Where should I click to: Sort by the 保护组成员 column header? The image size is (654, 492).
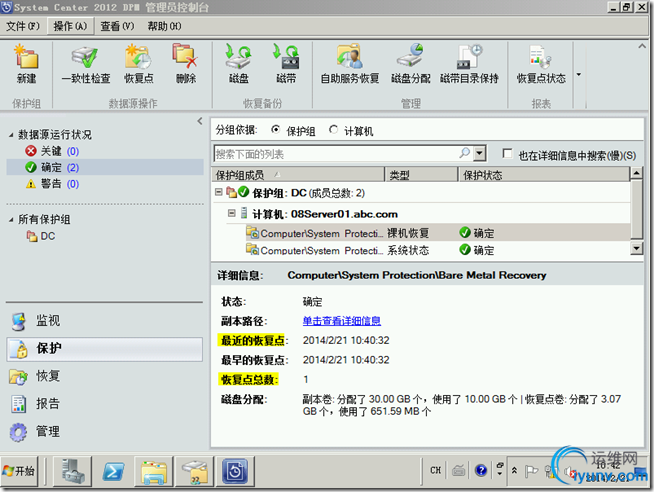(298, 175)
